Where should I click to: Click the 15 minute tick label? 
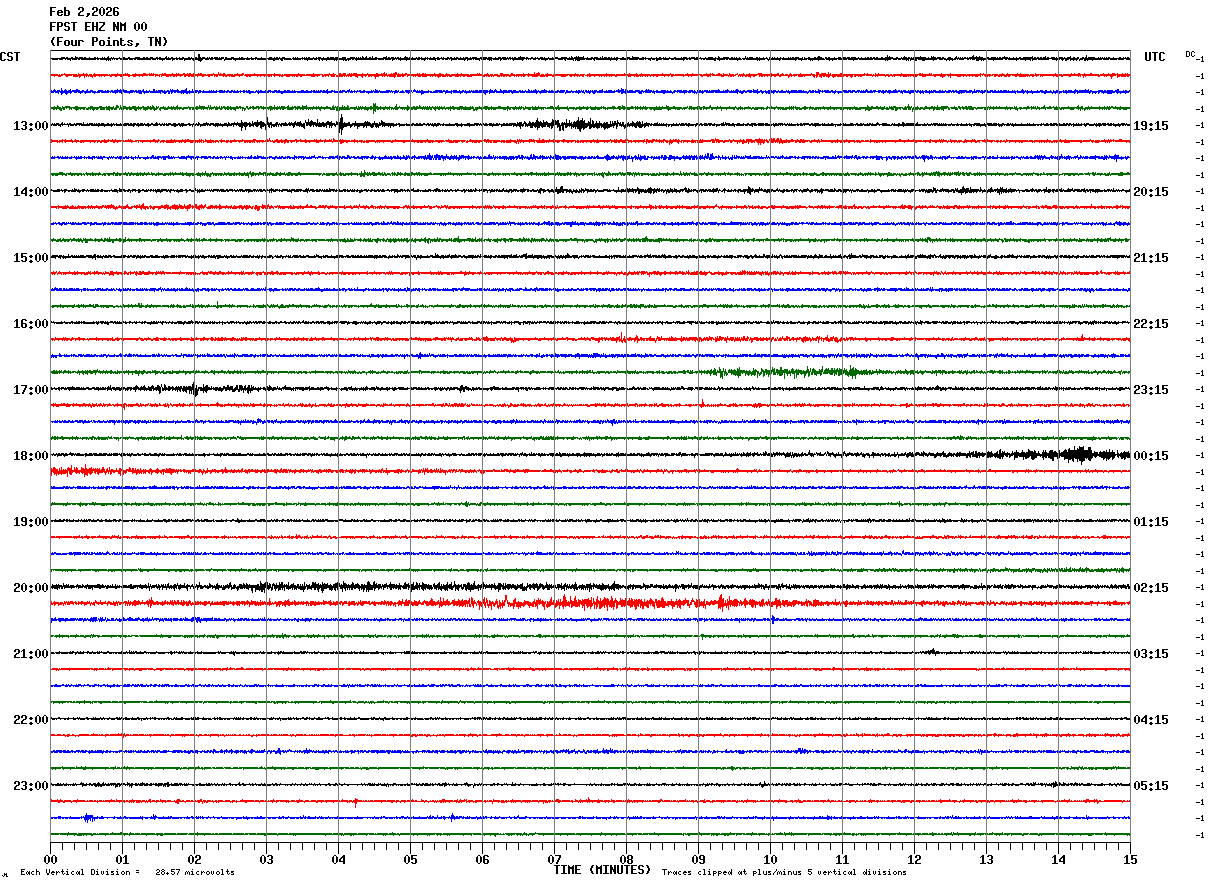(x=1130, y=859)
